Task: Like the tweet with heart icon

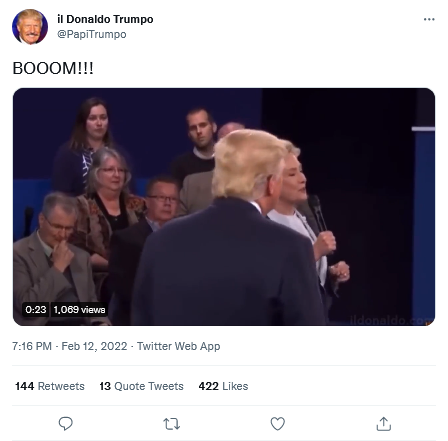Action: pyautogui.click(x=277, y=424)
